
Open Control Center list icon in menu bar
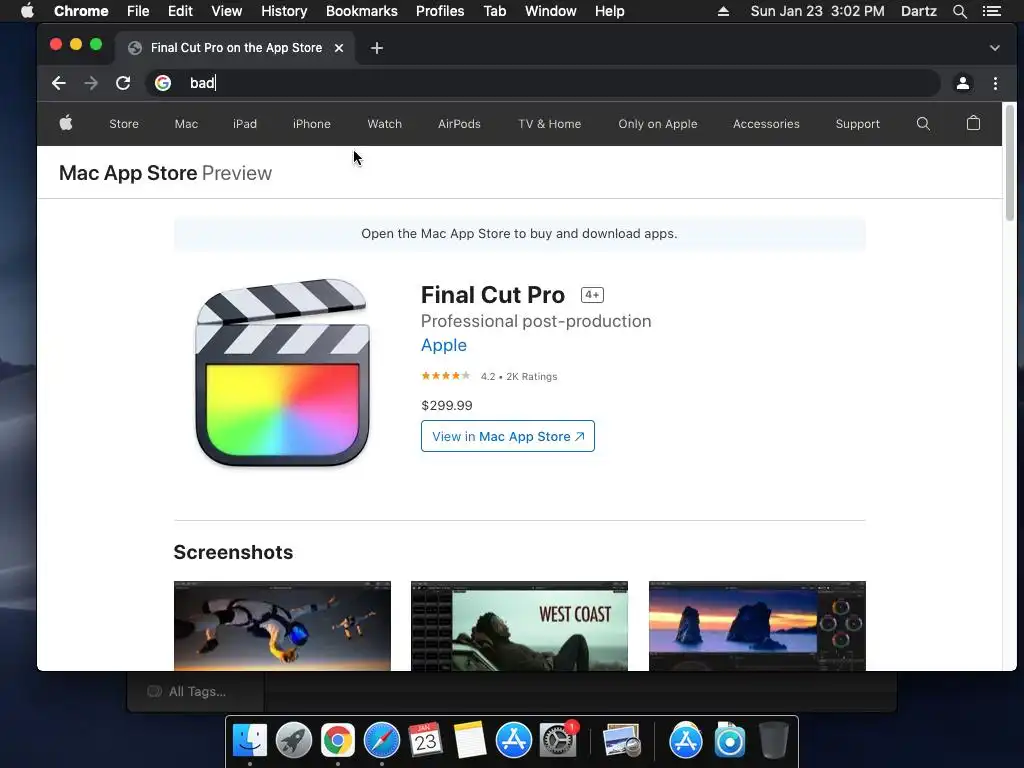point(991,11)
